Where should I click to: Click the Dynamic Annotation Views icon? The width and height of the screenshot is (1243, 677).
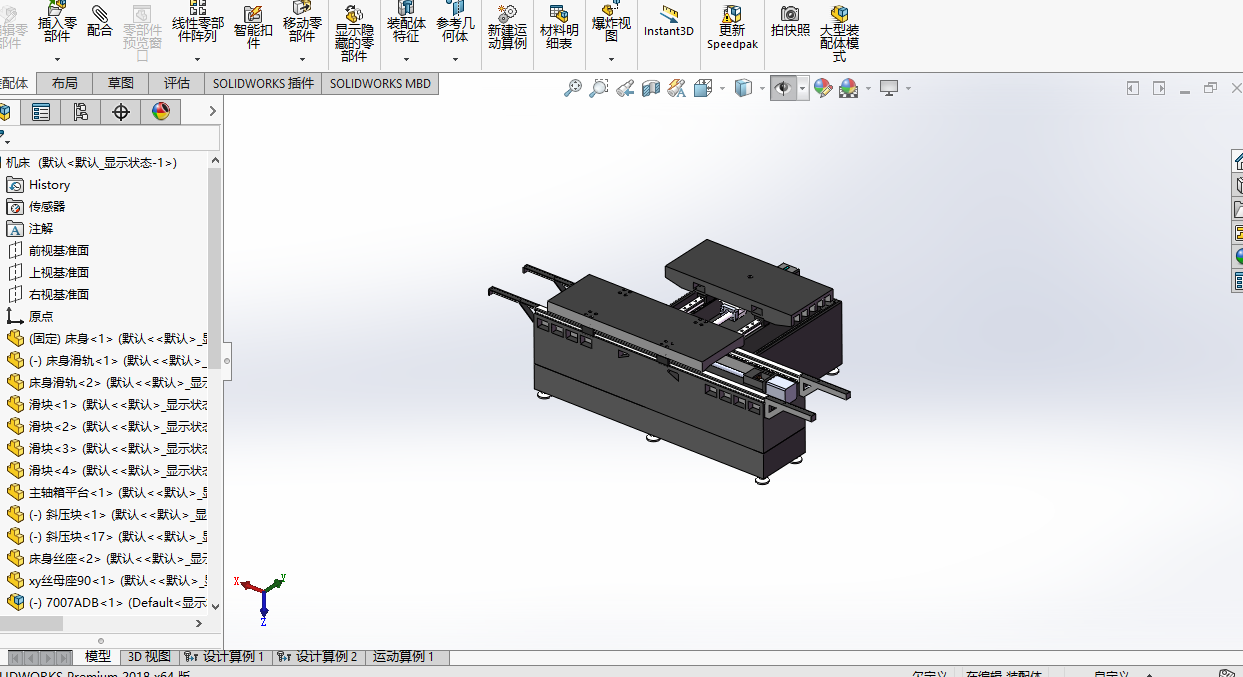677,88
